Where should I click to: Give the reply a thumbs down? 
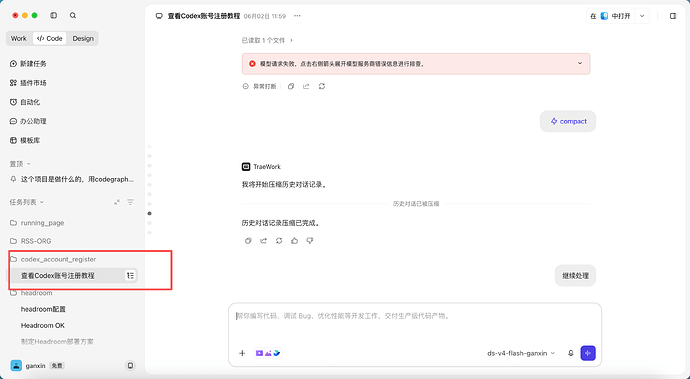pos(310,241)
